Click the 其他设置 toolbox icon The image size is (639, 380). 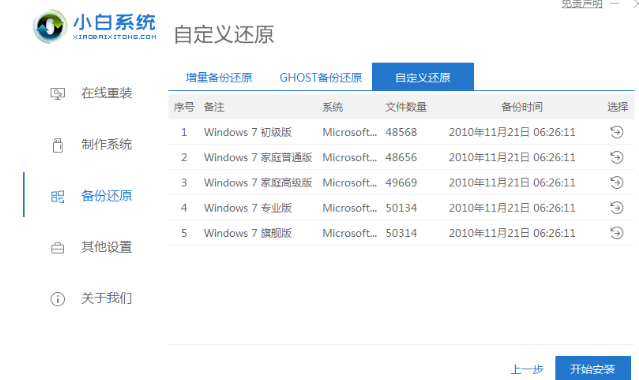coord(57,248)
